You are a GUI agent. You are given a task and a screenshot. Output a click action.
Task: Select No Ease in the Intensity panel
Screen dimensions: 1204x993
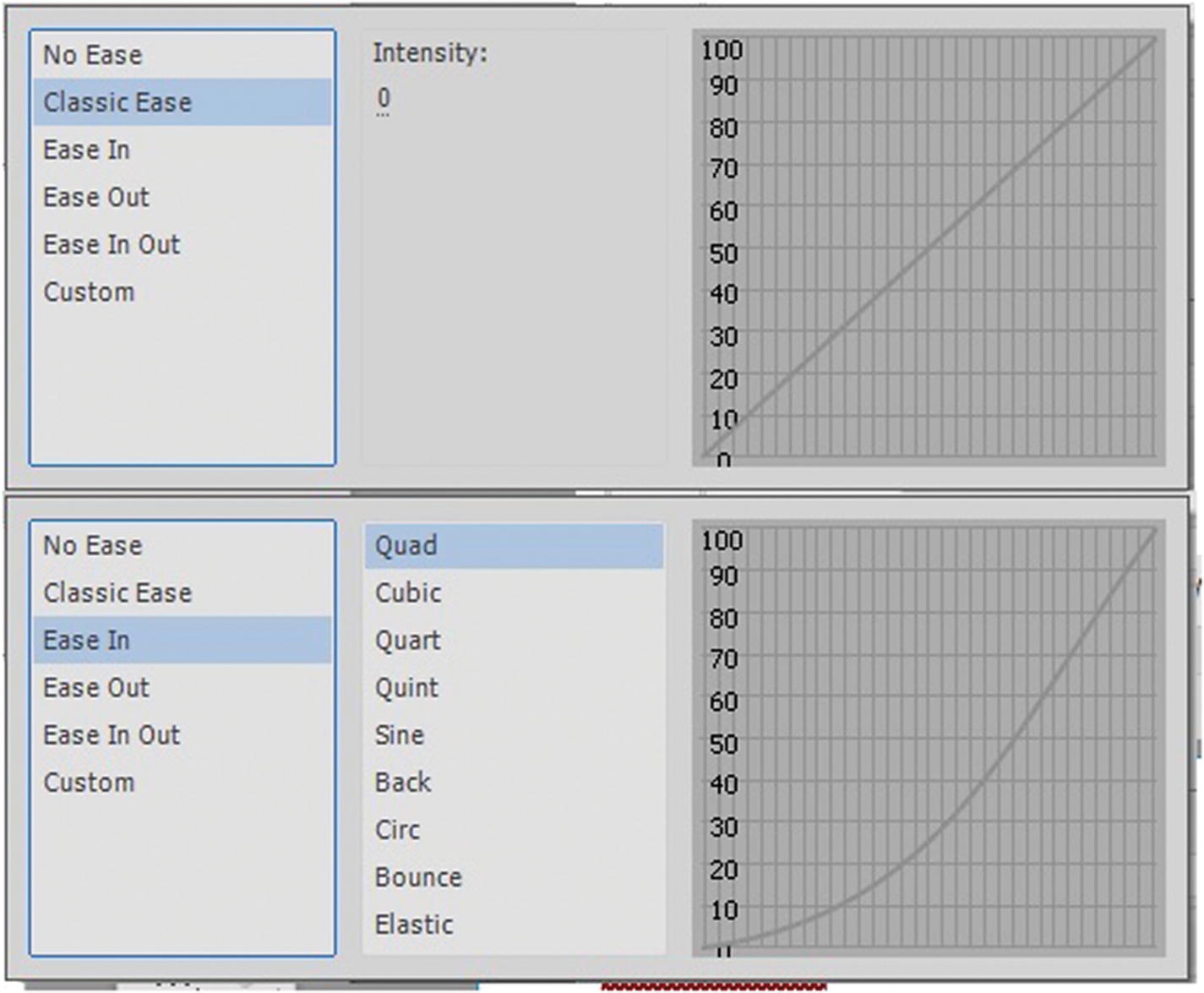point(93,55)
